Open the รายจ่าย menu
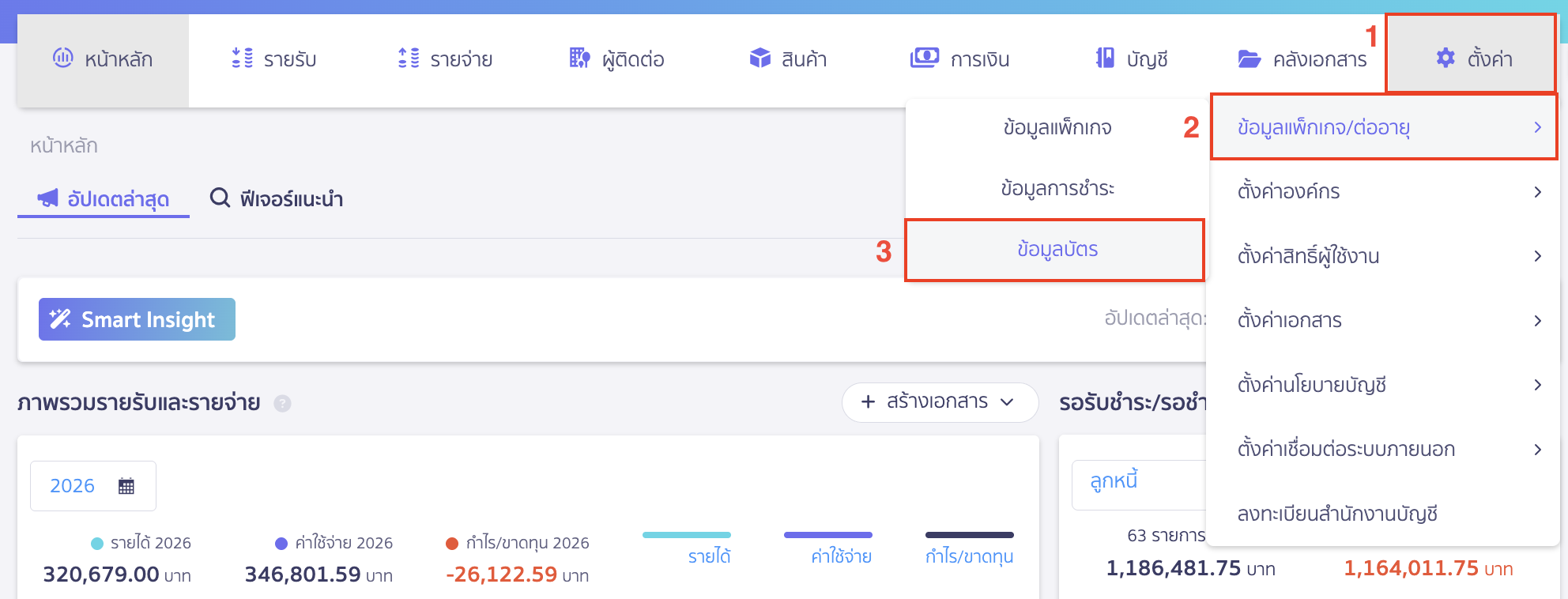The image size is (1568, 599). click(445, 60)
